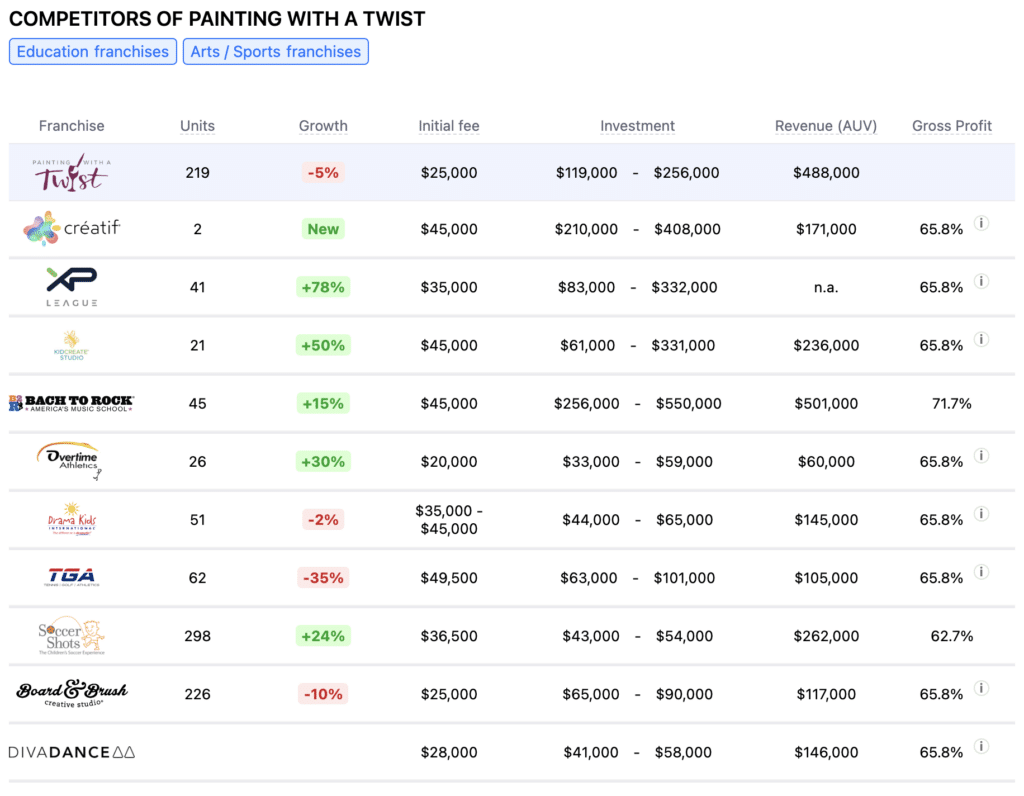
Task: Click the Painting with a Twist logo
Action: coord(71,172)
